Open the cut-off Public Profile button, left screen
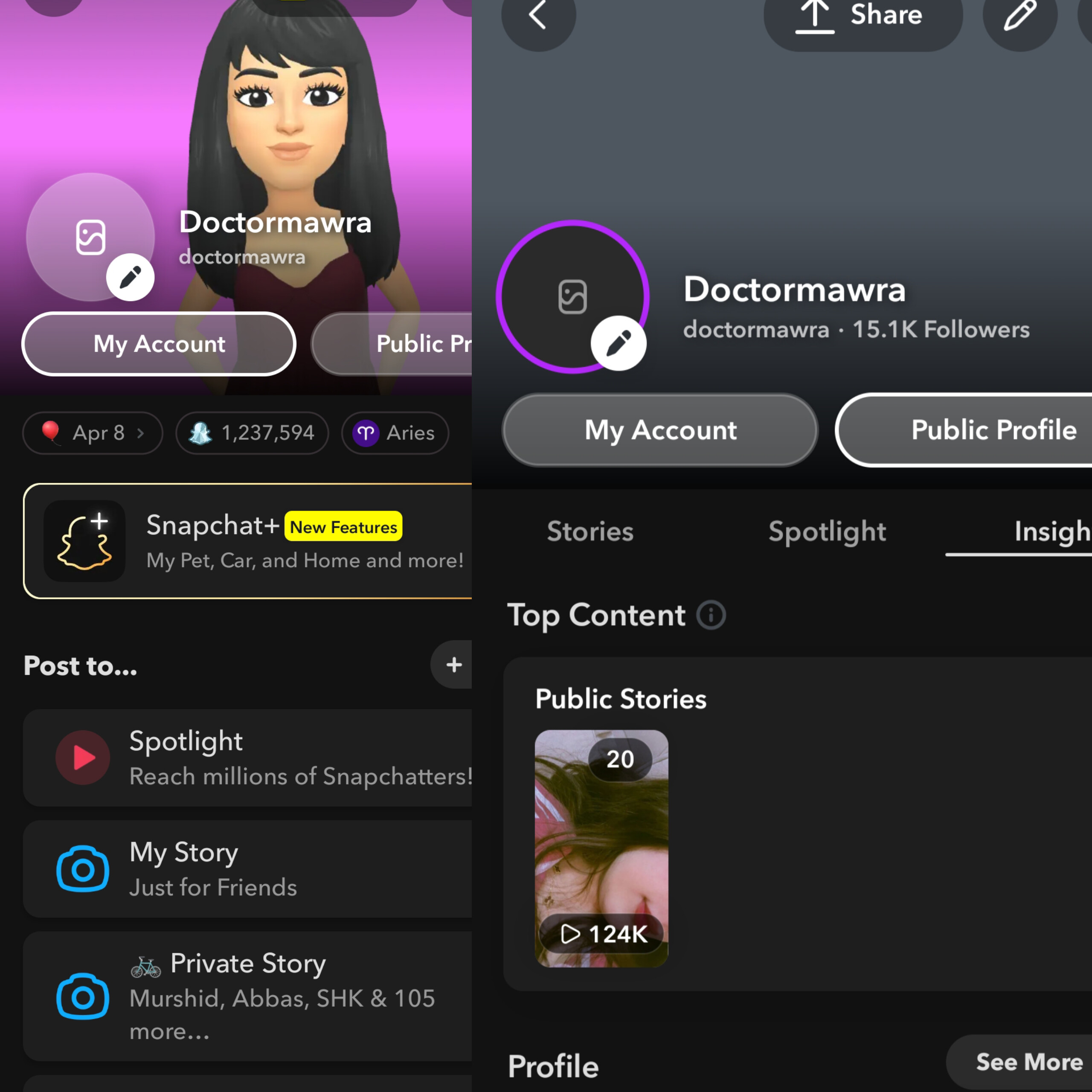 (392, 344)
